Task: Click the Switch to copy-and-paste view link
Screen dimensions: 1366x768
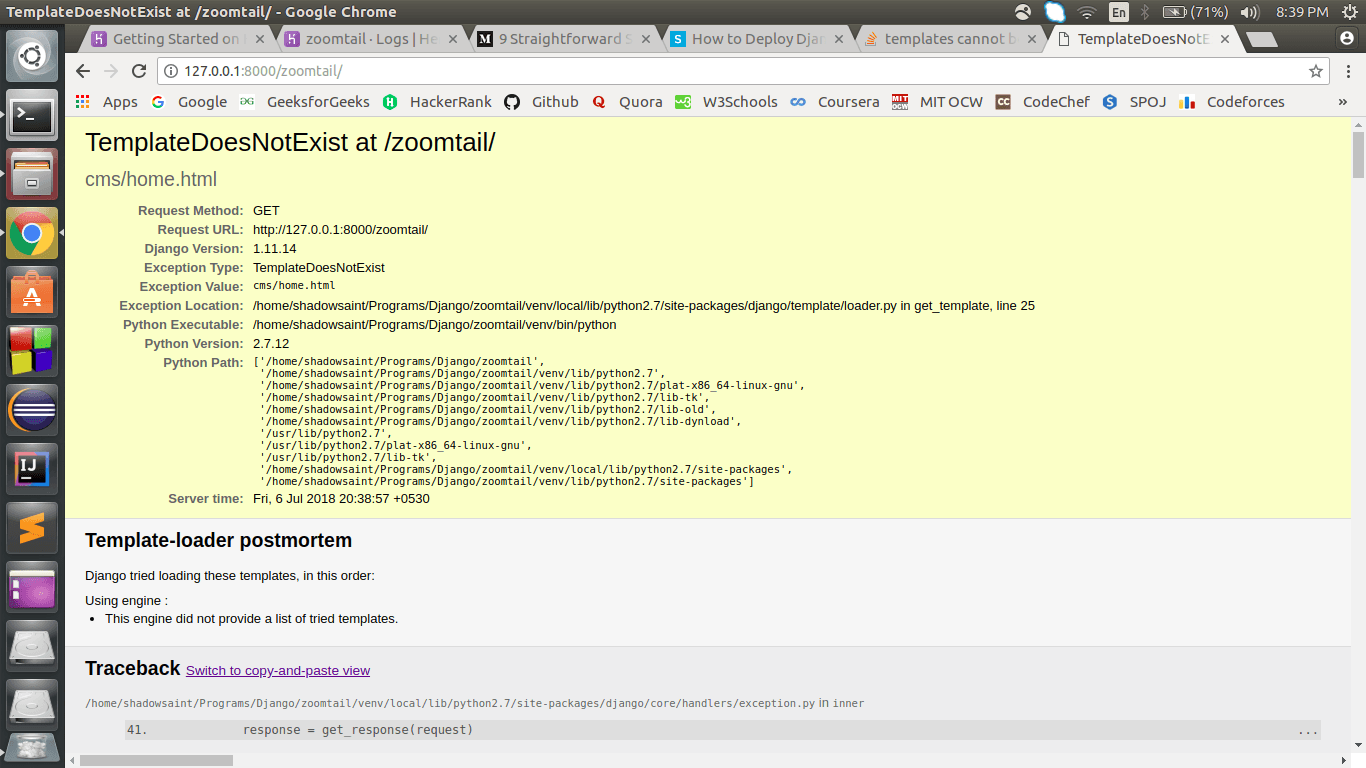Action: [x=277, y=671]
